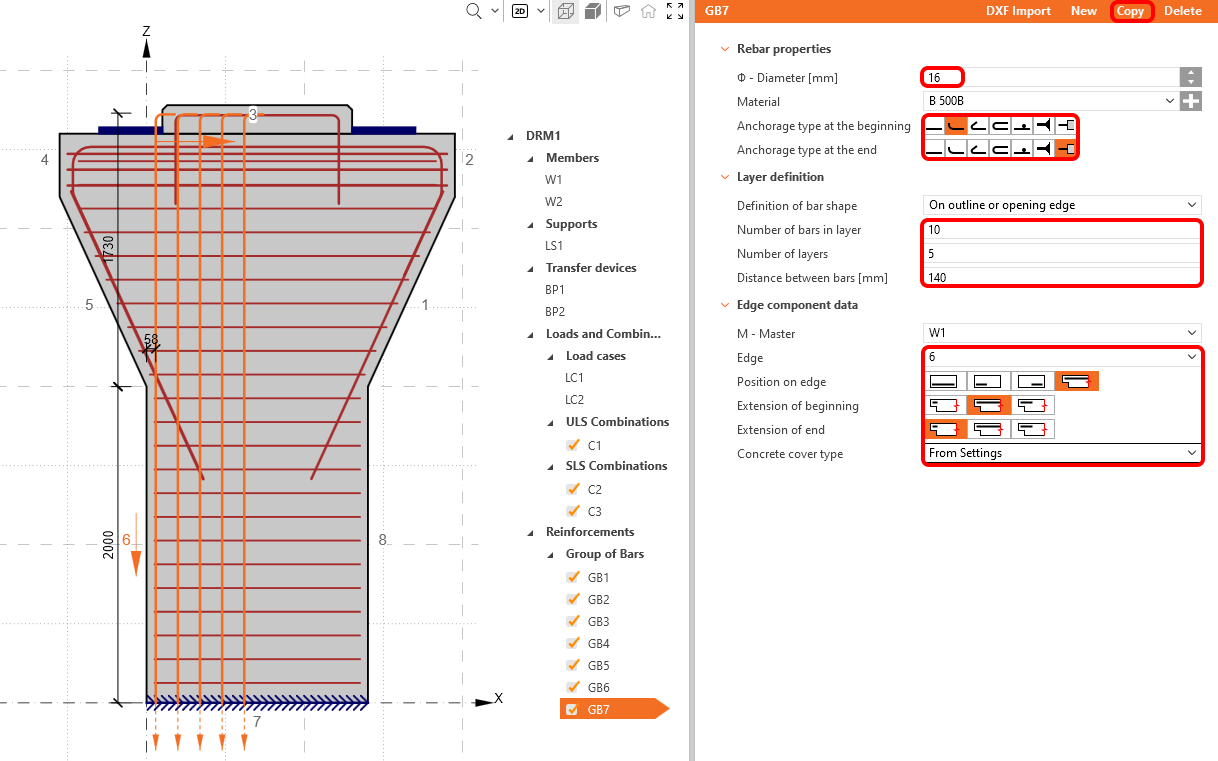Select BP2 under Transfer devices
The height and width of the screenshot is (761, 1218).
point(555,312)
